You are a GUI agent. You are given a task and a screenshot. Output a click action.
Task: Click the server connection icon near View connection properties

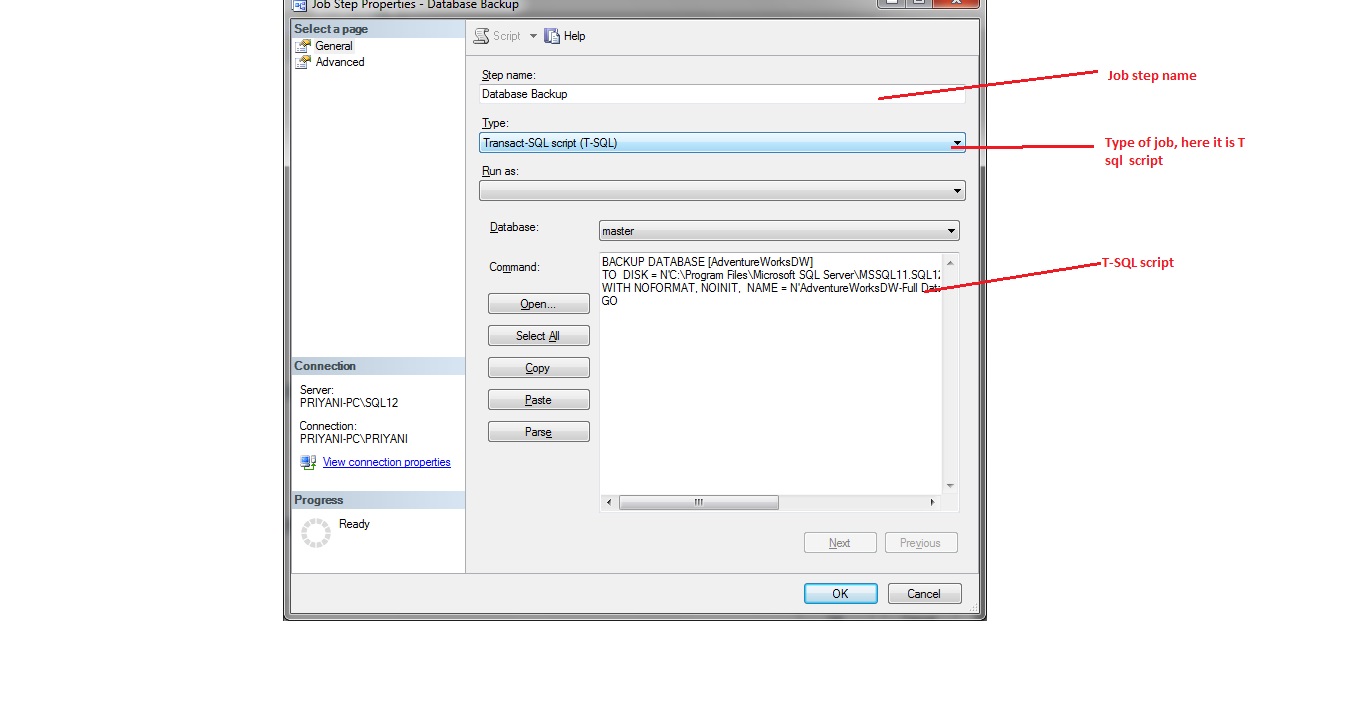[x=307, y=461]
